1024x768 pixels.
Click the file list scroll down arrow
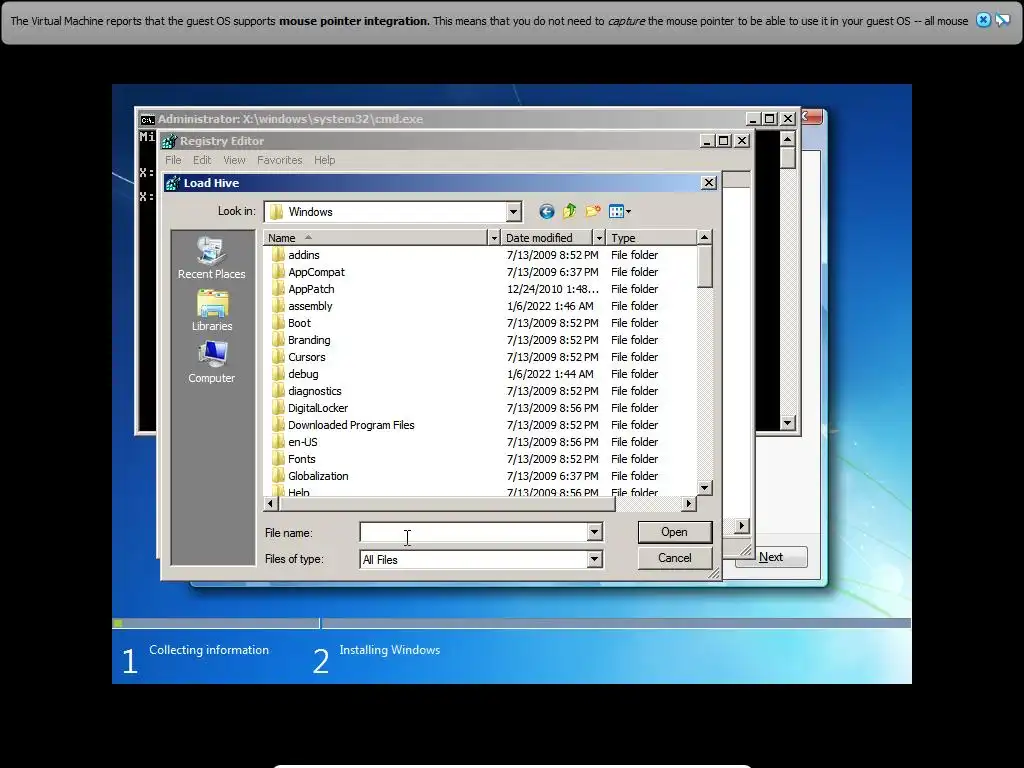704,488
